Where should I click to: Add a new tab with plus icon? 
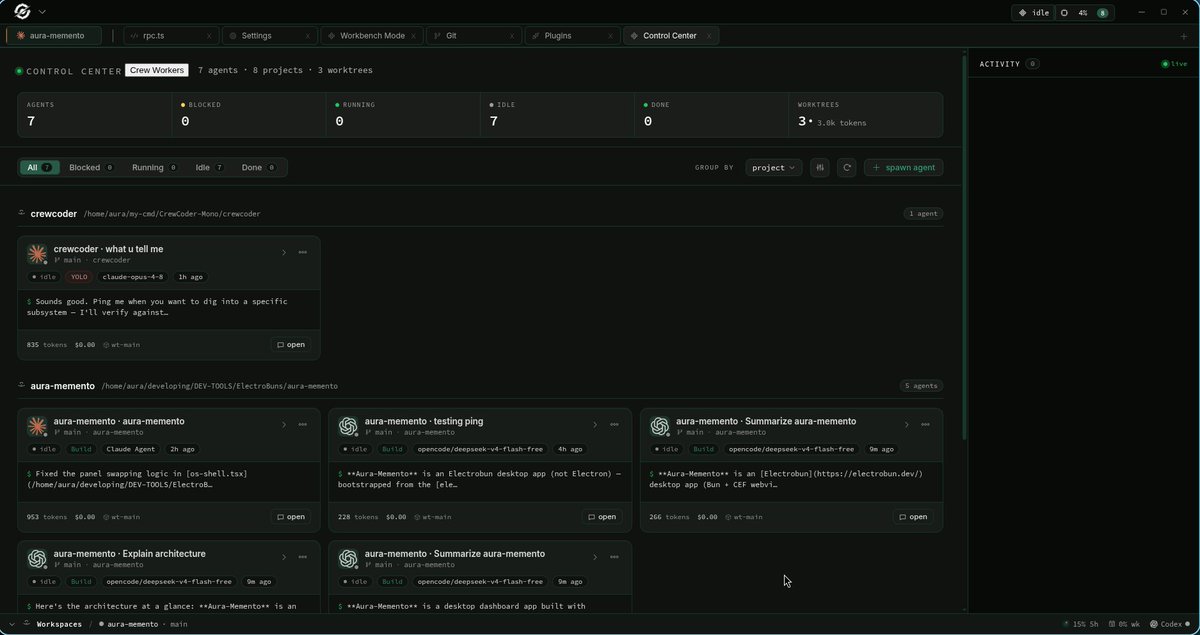coord(1184,36)
